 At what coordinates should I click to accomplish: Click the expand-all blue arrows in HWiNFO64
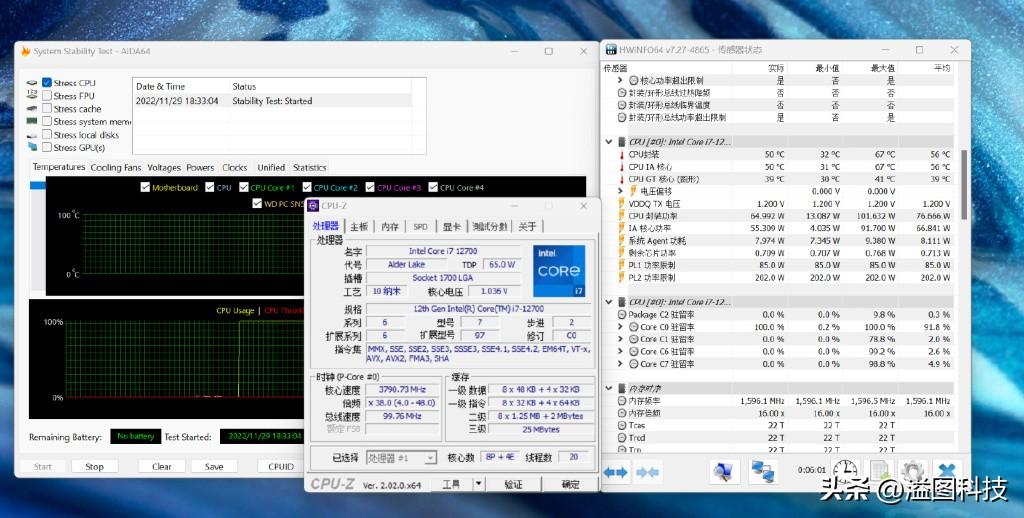point(615,472)
